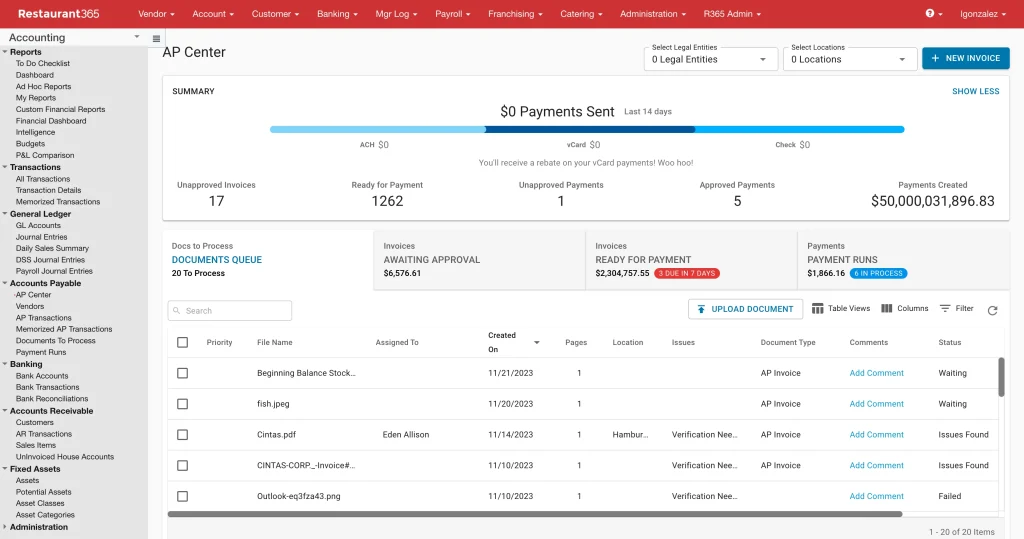Open the Select Locations dropdown
Image resolution: width=1024 pixels, height=539 pixels.
click(850, 59)
